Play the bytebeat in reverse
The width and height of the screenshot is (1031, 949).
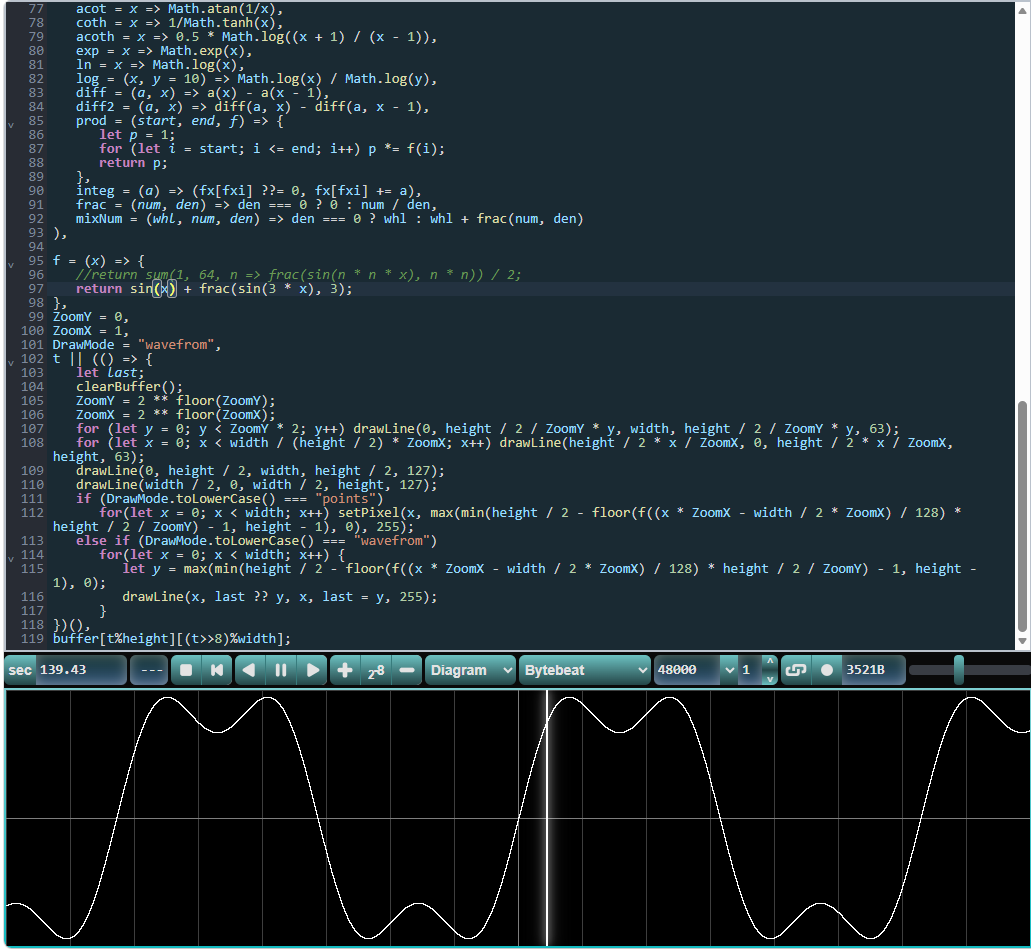pos(249,670)
